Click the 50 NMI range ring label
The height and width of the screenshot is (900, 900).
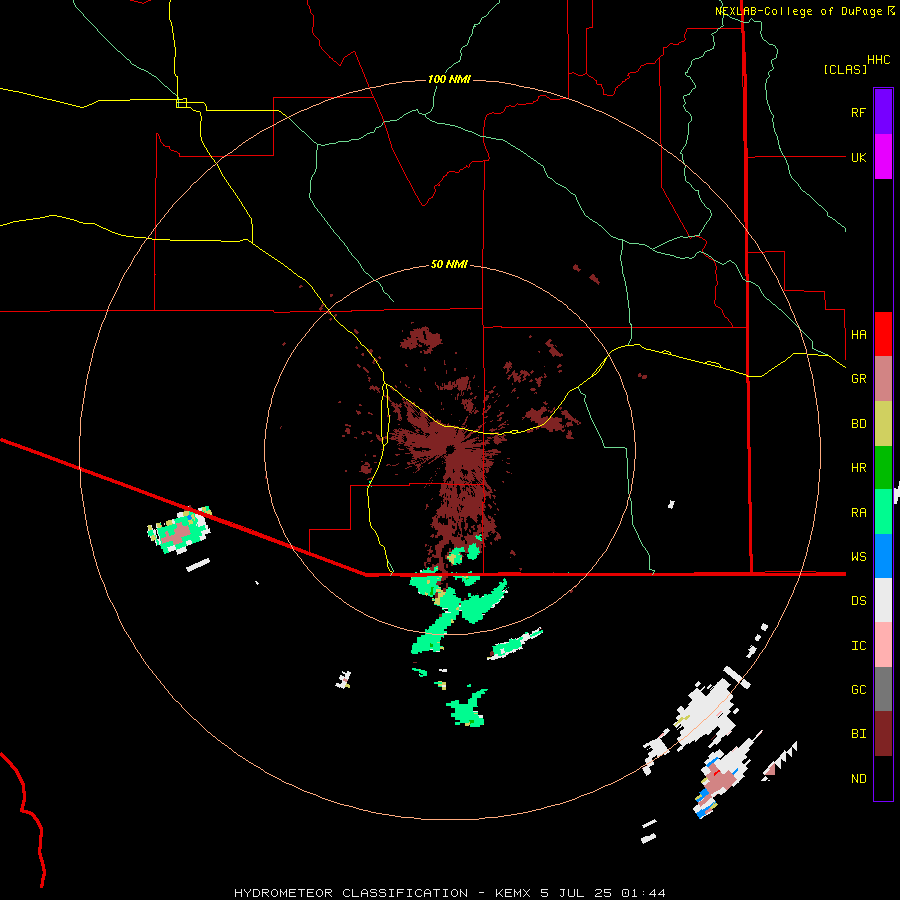pyautogui.click(x=449, y=265)
